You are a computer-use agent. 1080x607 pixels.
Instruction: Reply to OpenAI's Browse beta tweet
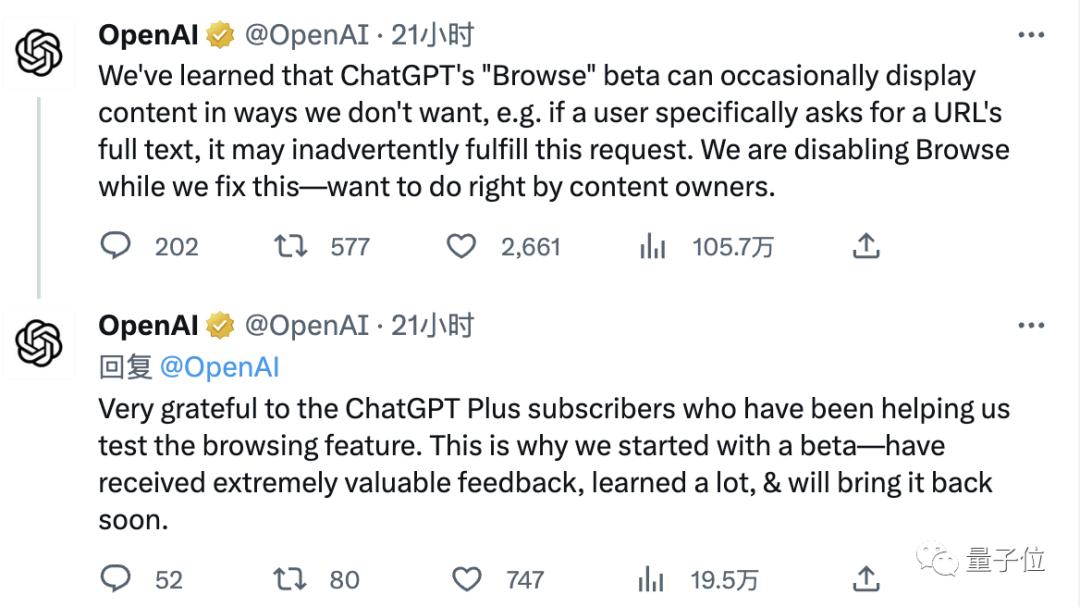[x=116, y=246]
